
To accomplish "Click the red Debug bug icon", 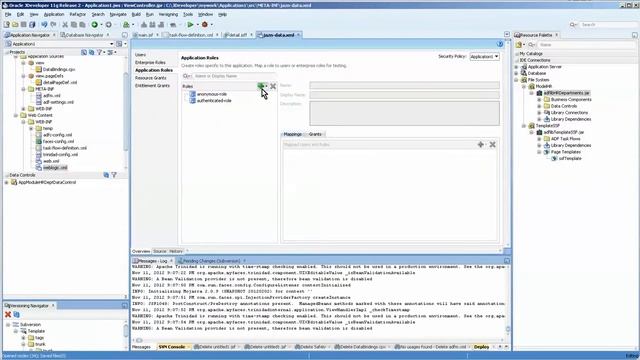I will pos(205,25).
